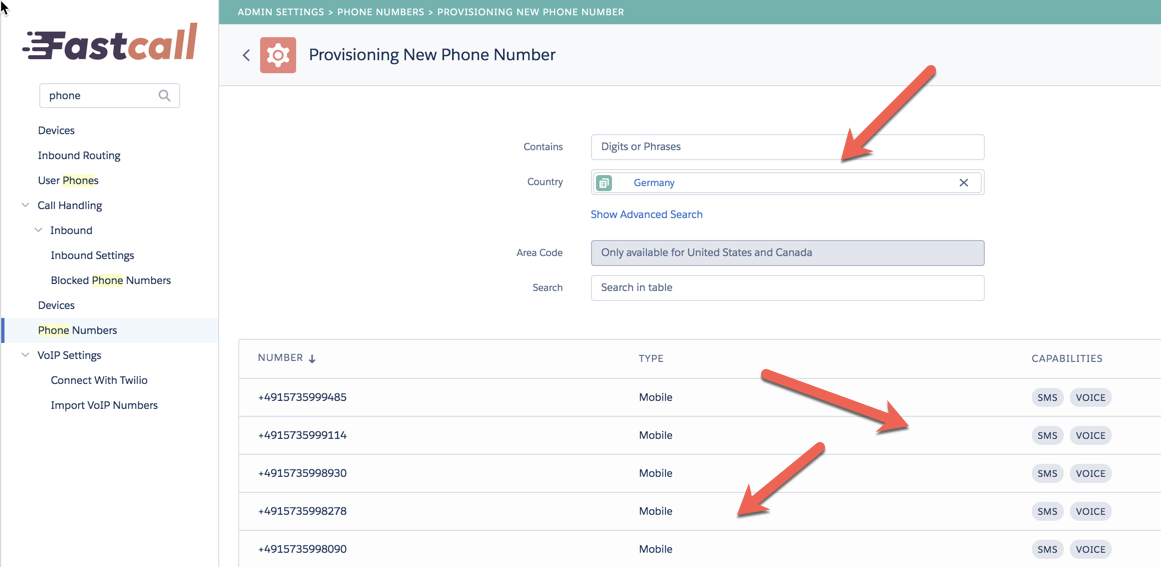Open Inbound Routing in sidebar
The image size is (1161, 567).
(x=79, y=155)
